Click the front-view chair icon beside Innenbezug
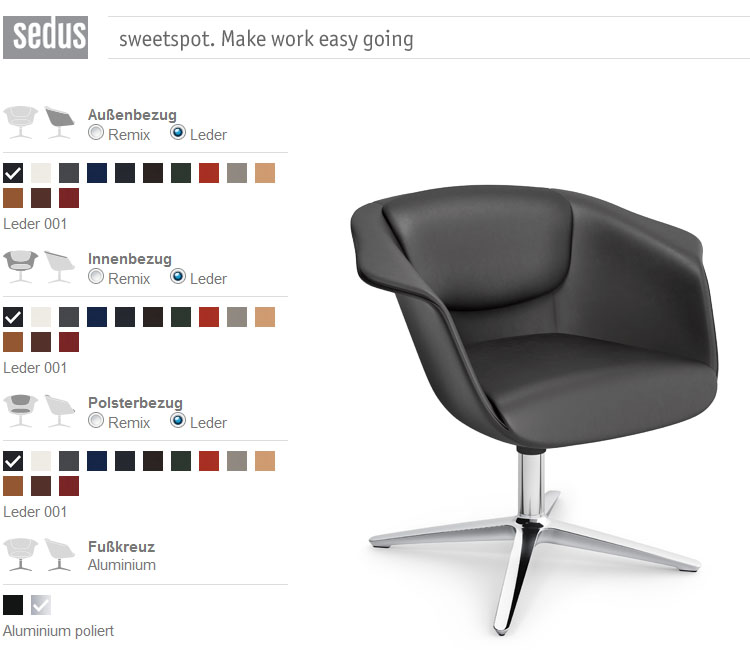This screenshot has height=650, width=750. 21,266
